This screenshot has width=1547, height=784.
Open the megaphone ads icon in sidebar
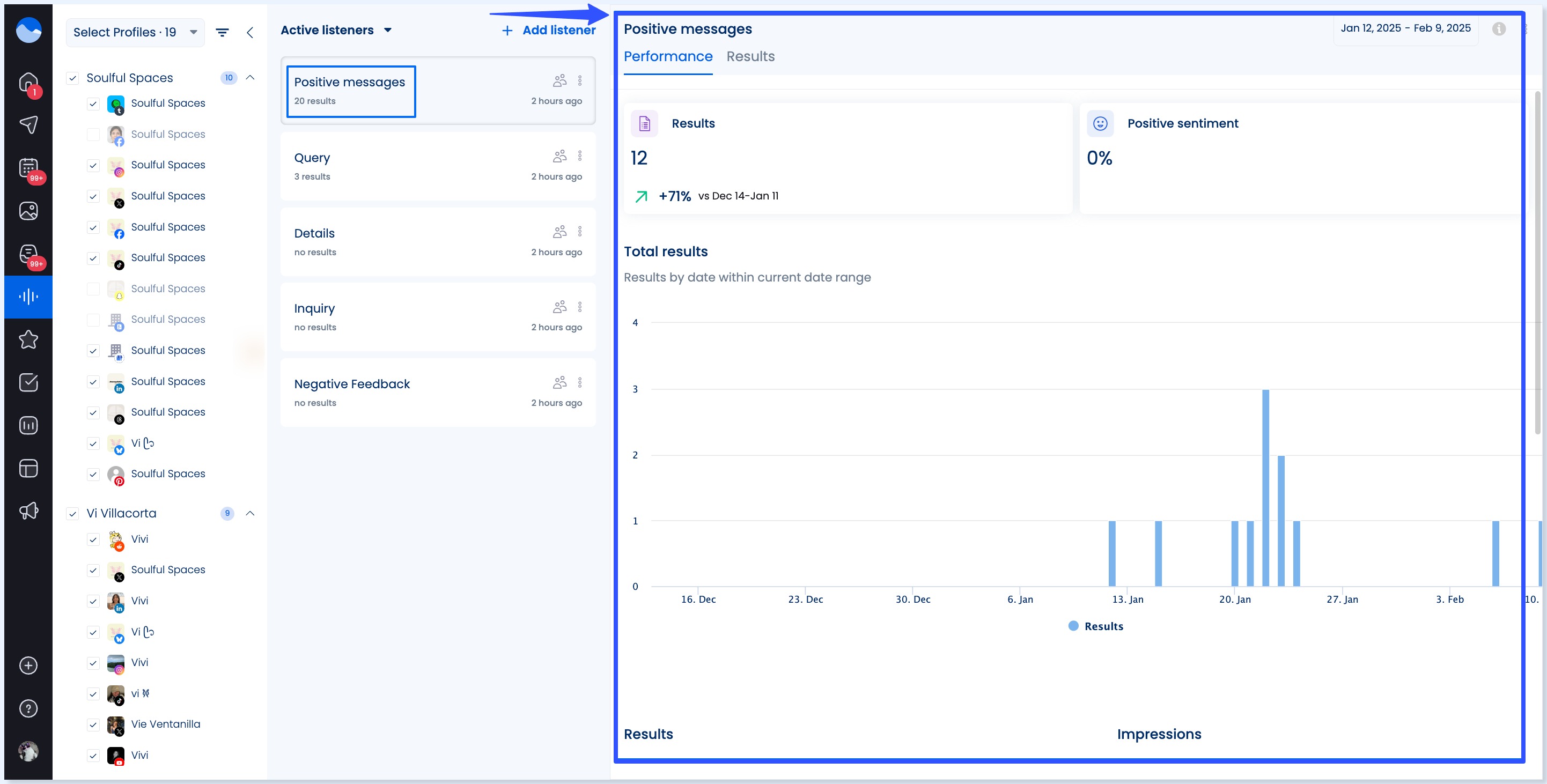tap(28, 511)
